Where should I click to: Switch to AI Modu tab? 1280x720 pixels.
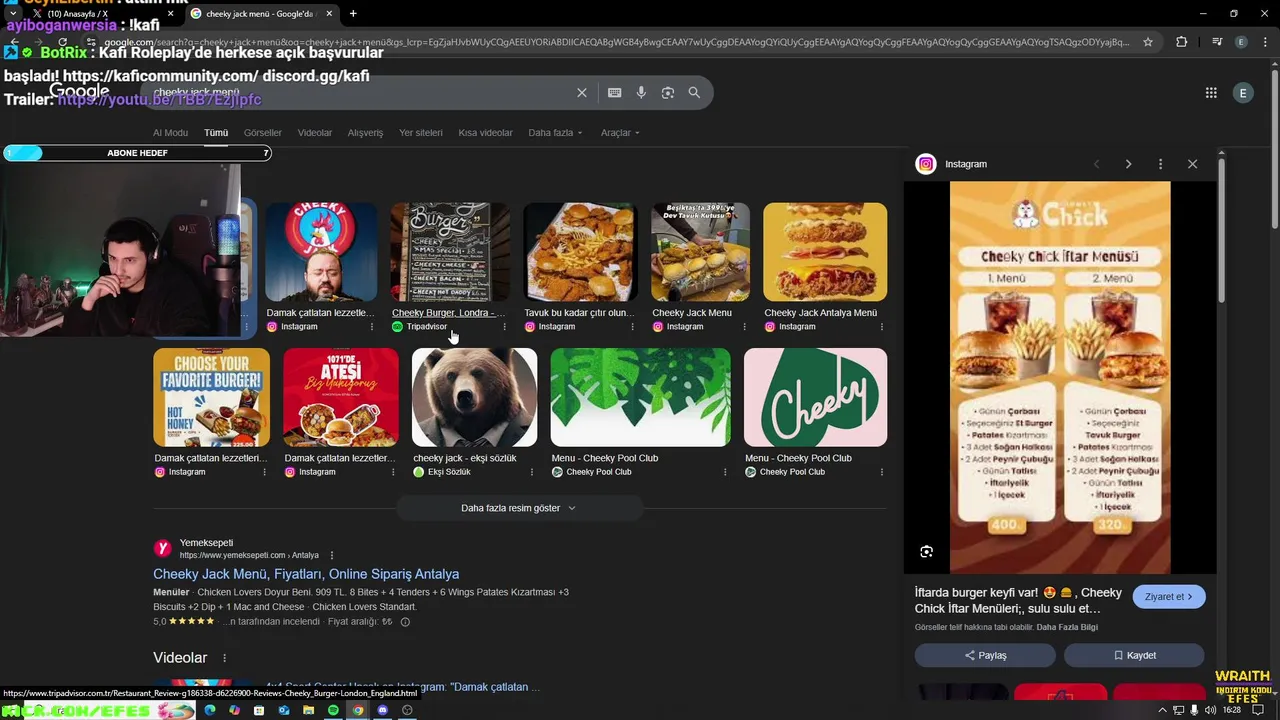(170, 133)
